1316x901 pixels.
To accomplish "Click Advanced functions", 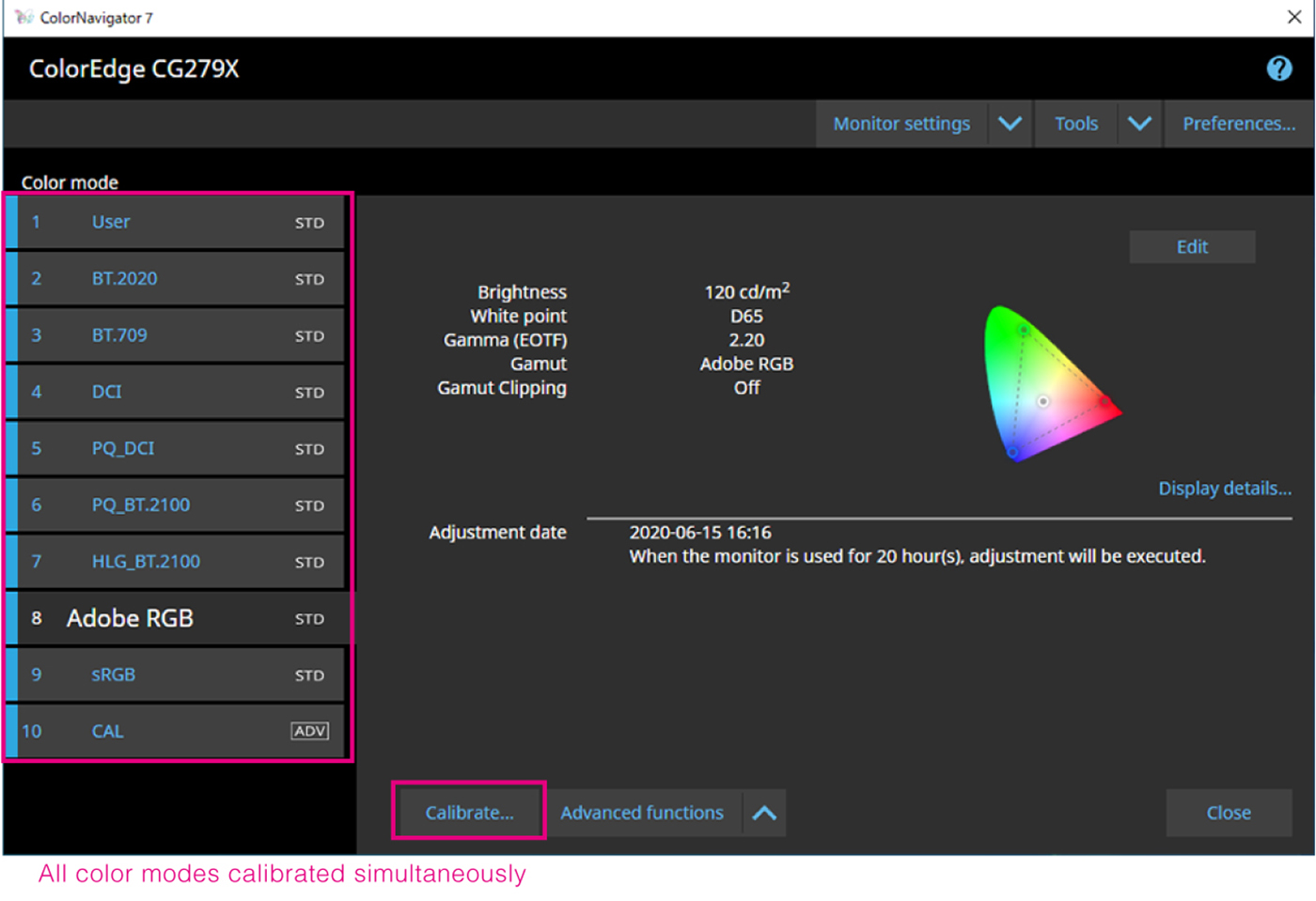I will [642, 813].
